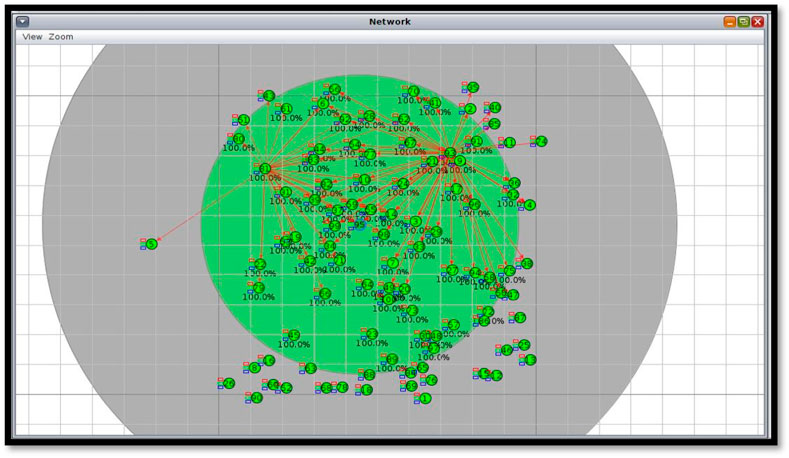Select node 74 at the top right
The height and width of the screenshot is (458, 789).
(x=541, y=141)
